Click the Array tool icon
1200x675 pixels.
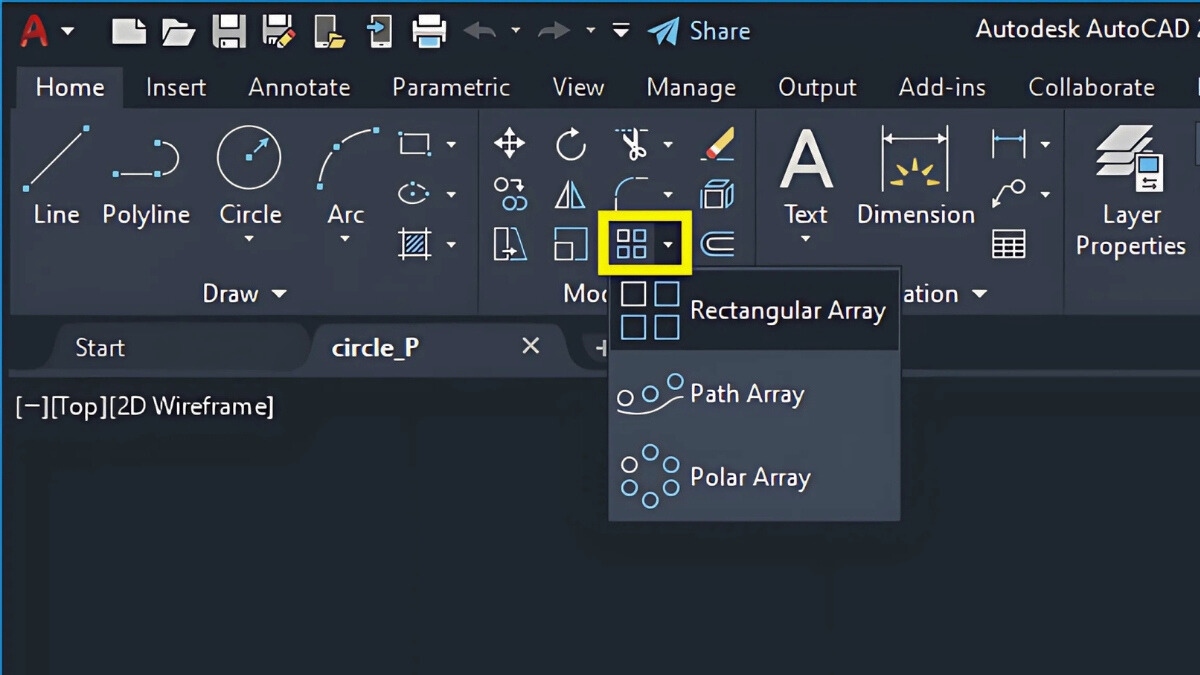coord(632,243)
